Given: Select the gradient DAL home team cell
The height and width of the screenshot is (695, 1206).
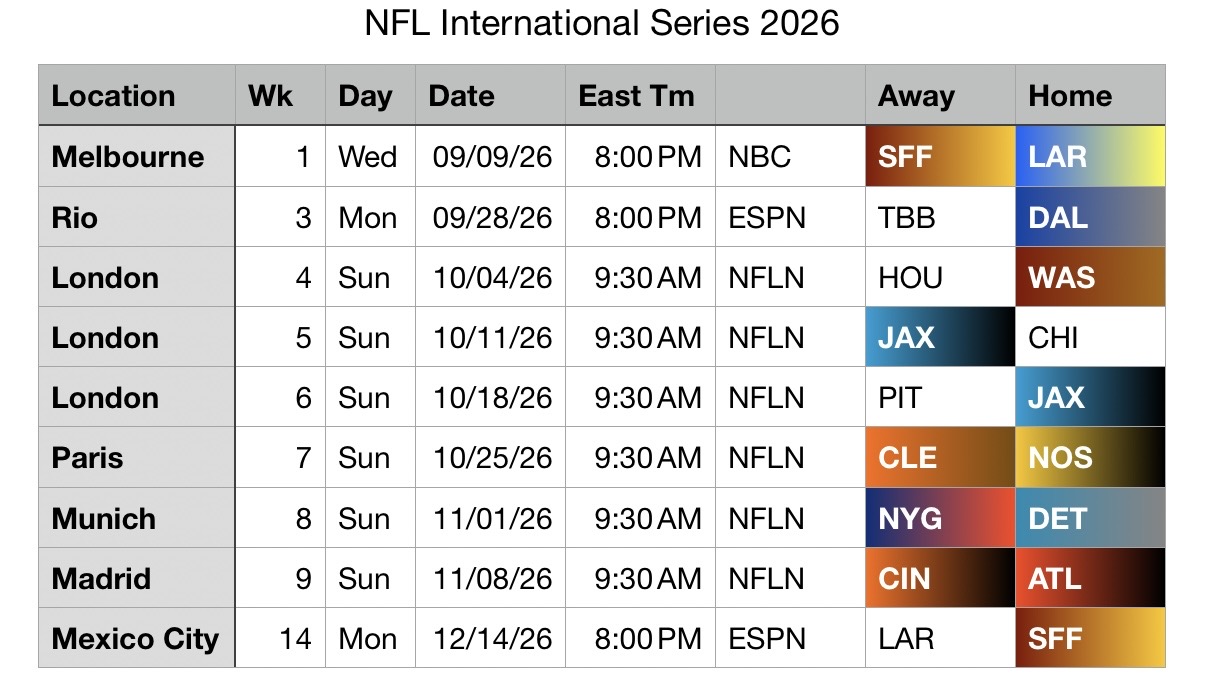Looking at the screenshot, I should pos(1090,217).
